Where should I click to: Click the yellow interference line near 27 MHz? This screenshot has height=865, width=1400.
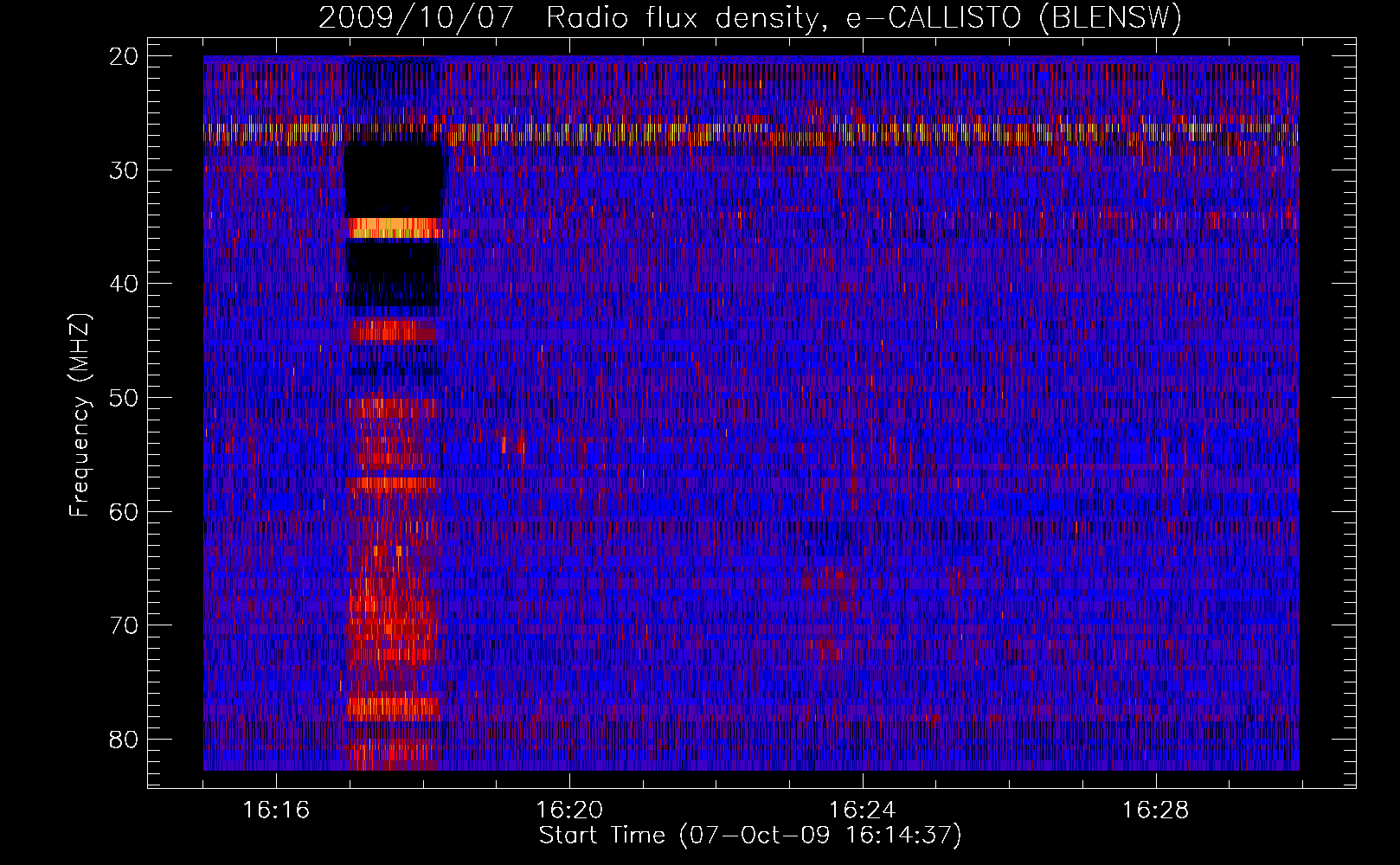(x=751, y=132)
